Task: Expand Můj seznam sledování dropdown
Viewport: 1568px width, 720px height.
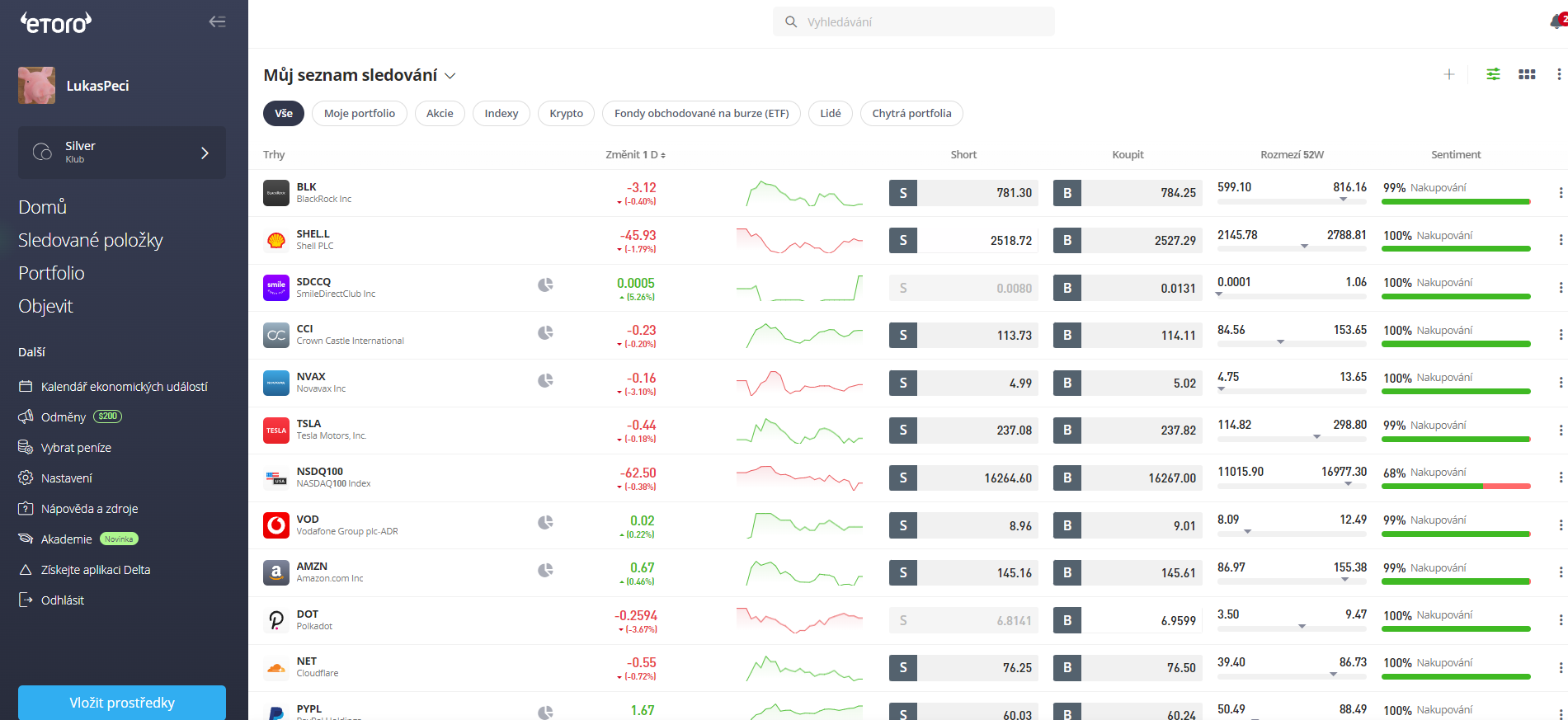Action: (x=450, y=76)
